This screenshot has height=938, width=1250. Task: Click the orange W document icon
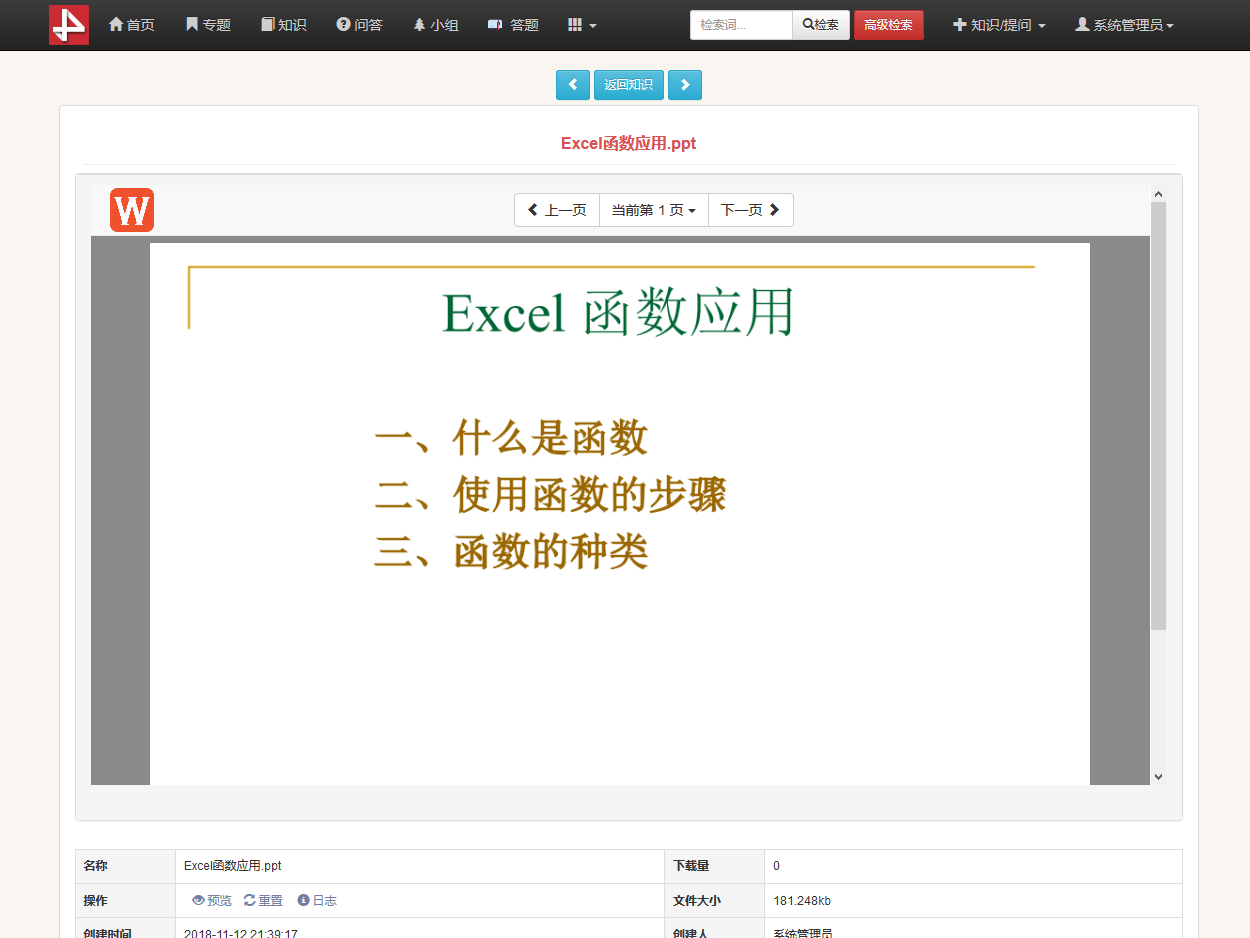tap(132, 210)
